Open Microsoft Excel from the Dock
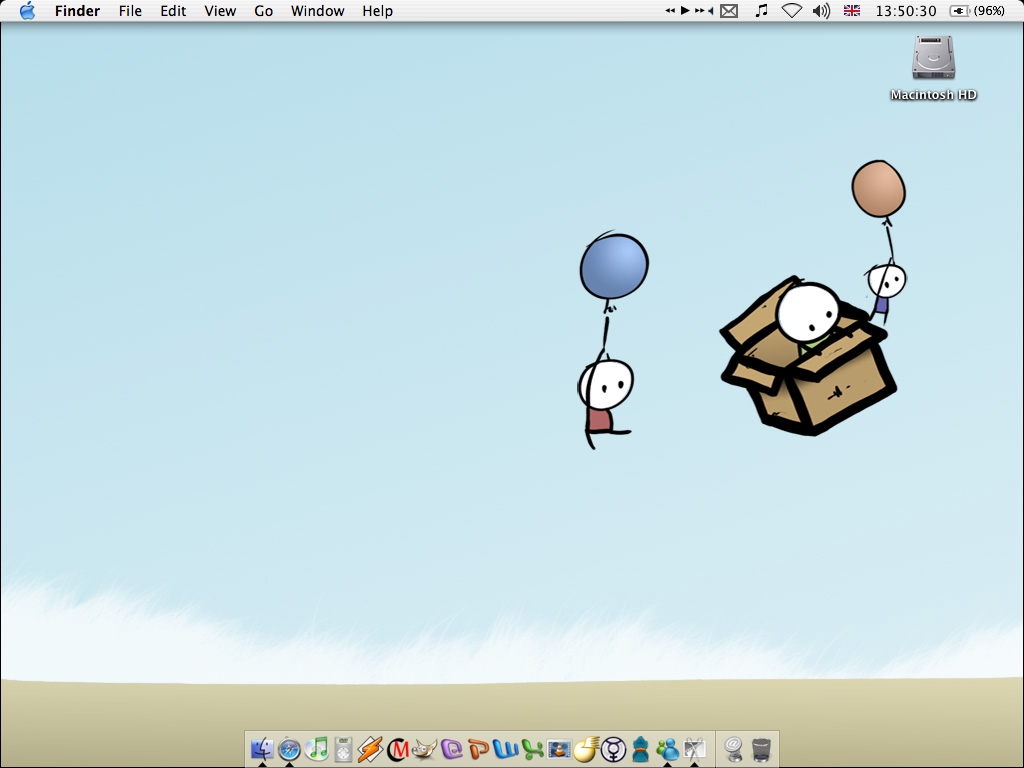This screenshot has height=768, width=1024. (532, 748)
